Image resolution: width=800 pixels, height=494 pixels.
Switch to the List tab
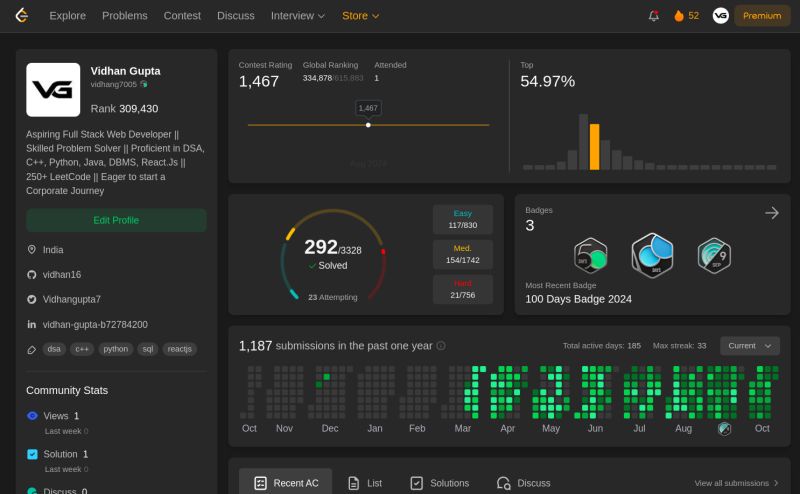pyautogui.click(x=365, y=483)
